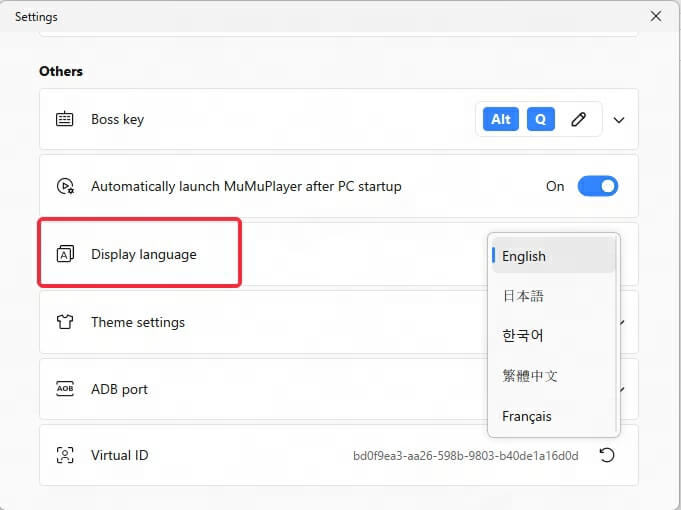681x510 pixels.
Task: Click the Display language icon
Action: click(65, 254)
